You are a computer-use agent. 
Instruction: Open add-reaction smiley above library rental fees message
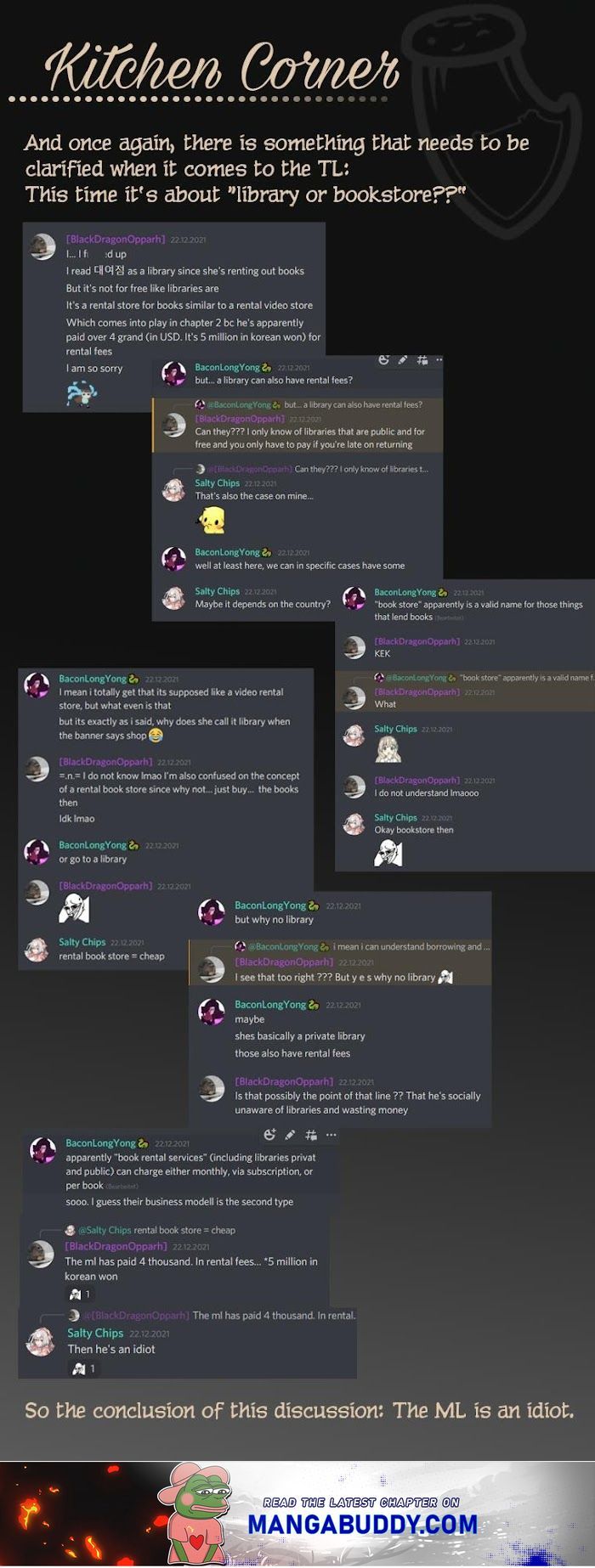click(x=384, y=360)
